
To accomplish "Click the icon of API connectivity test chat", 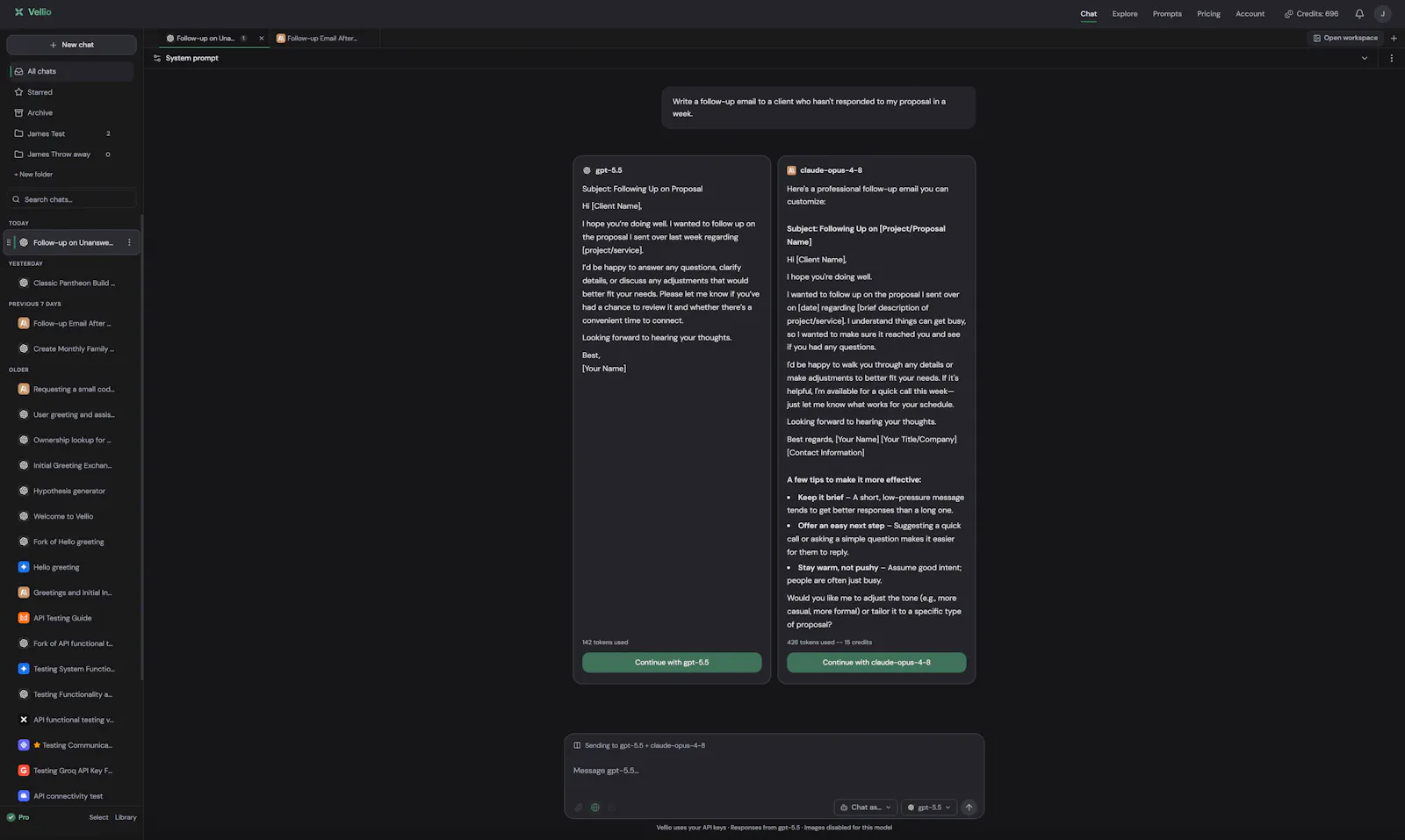I will click(x=24, y=796).
